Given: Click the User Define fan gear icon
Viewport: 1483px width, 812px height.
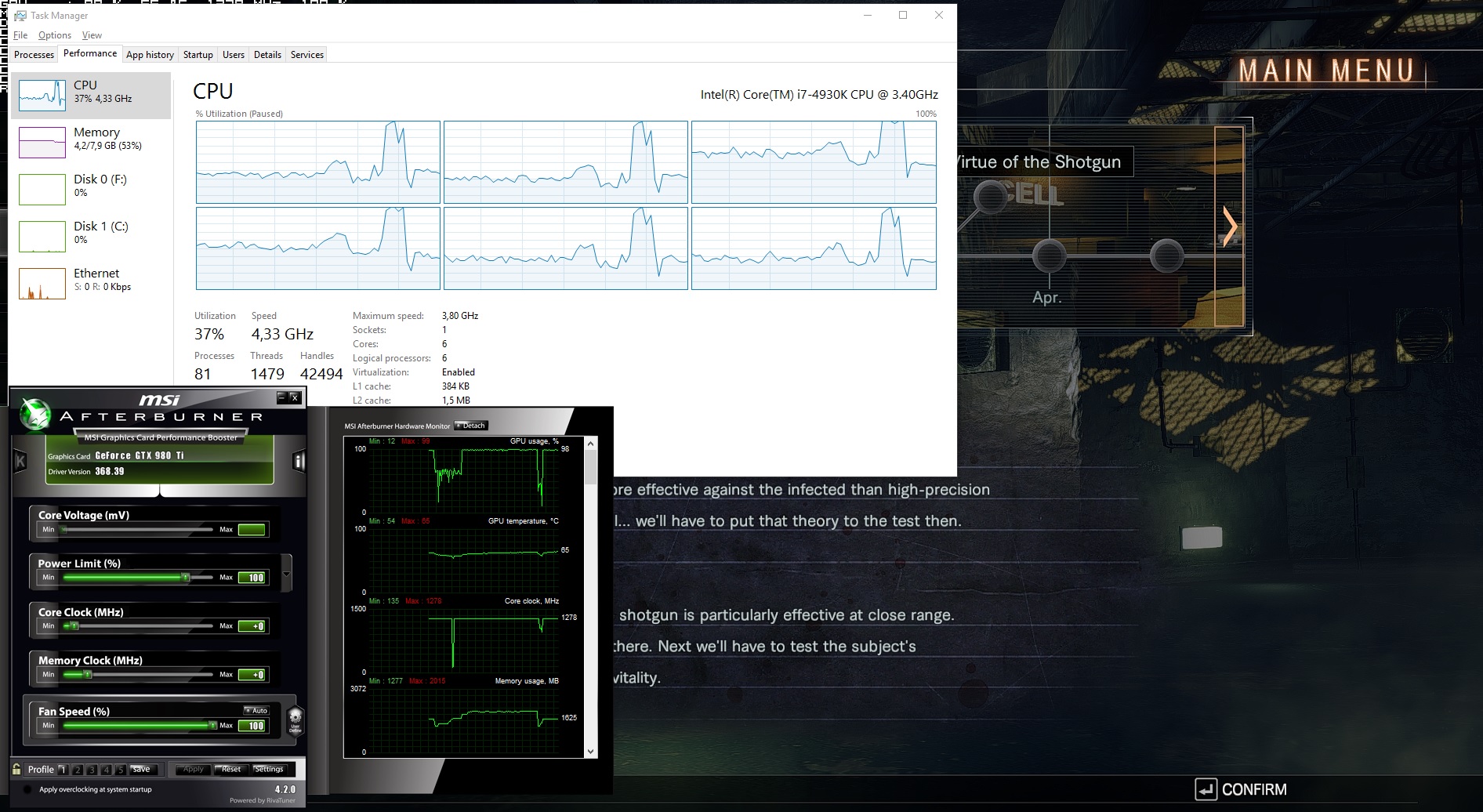Looking at the screenshot, I should coord(296,717).
